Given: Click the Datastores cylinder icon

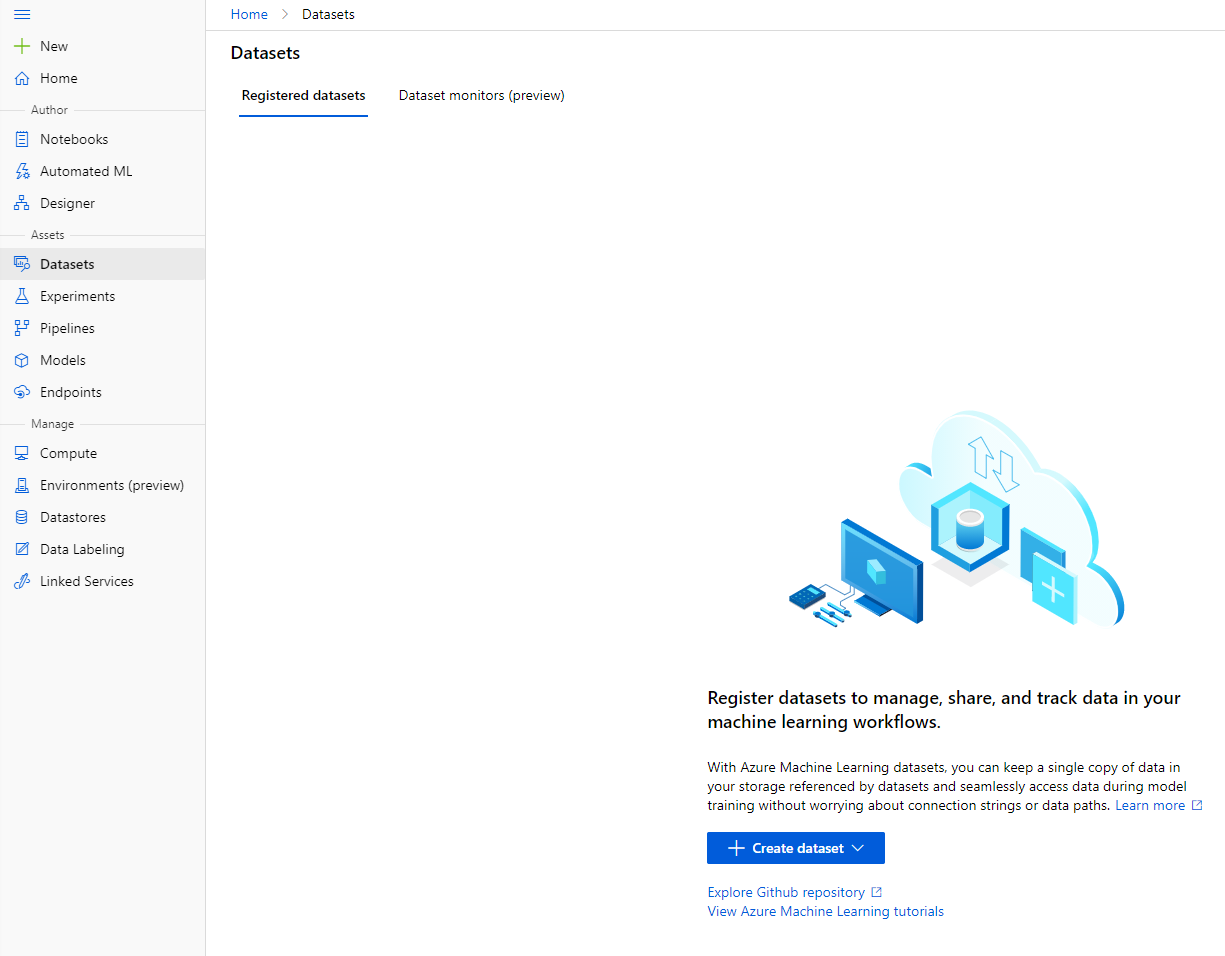Looking at the screenshot, I should [x=22, y=517].
